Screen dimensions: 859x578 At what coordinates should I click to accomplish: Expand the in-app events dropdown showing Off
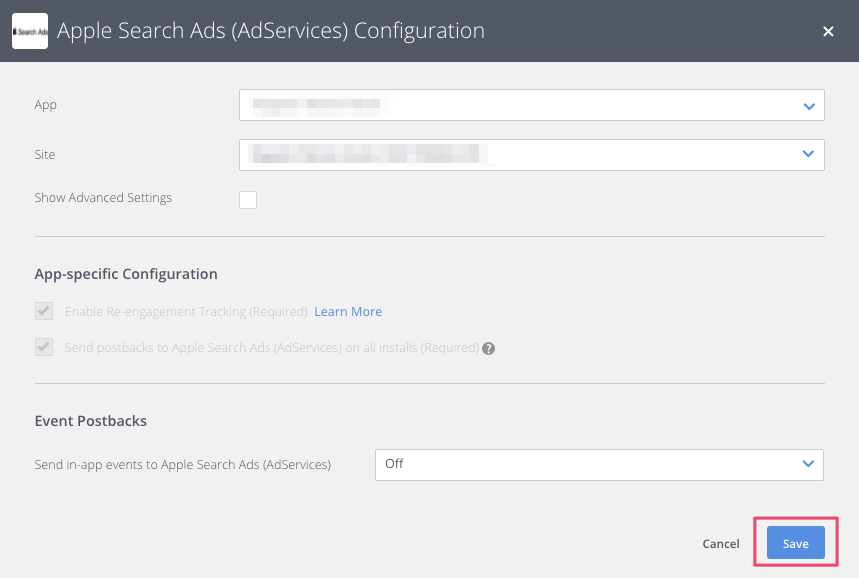[x=590, y=464]
